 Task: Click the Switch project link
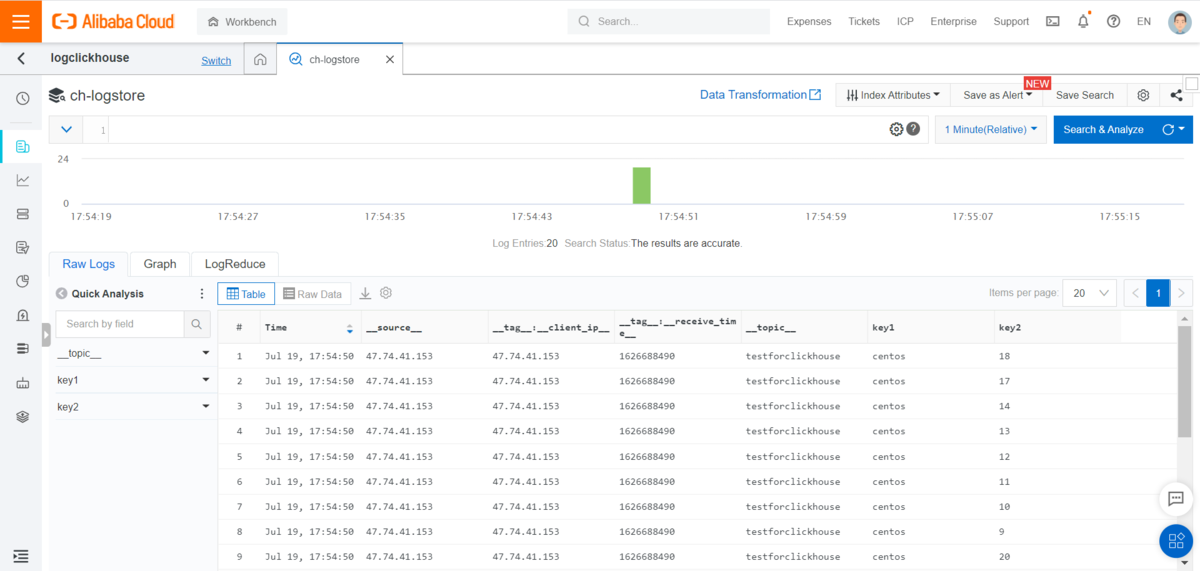216,60
